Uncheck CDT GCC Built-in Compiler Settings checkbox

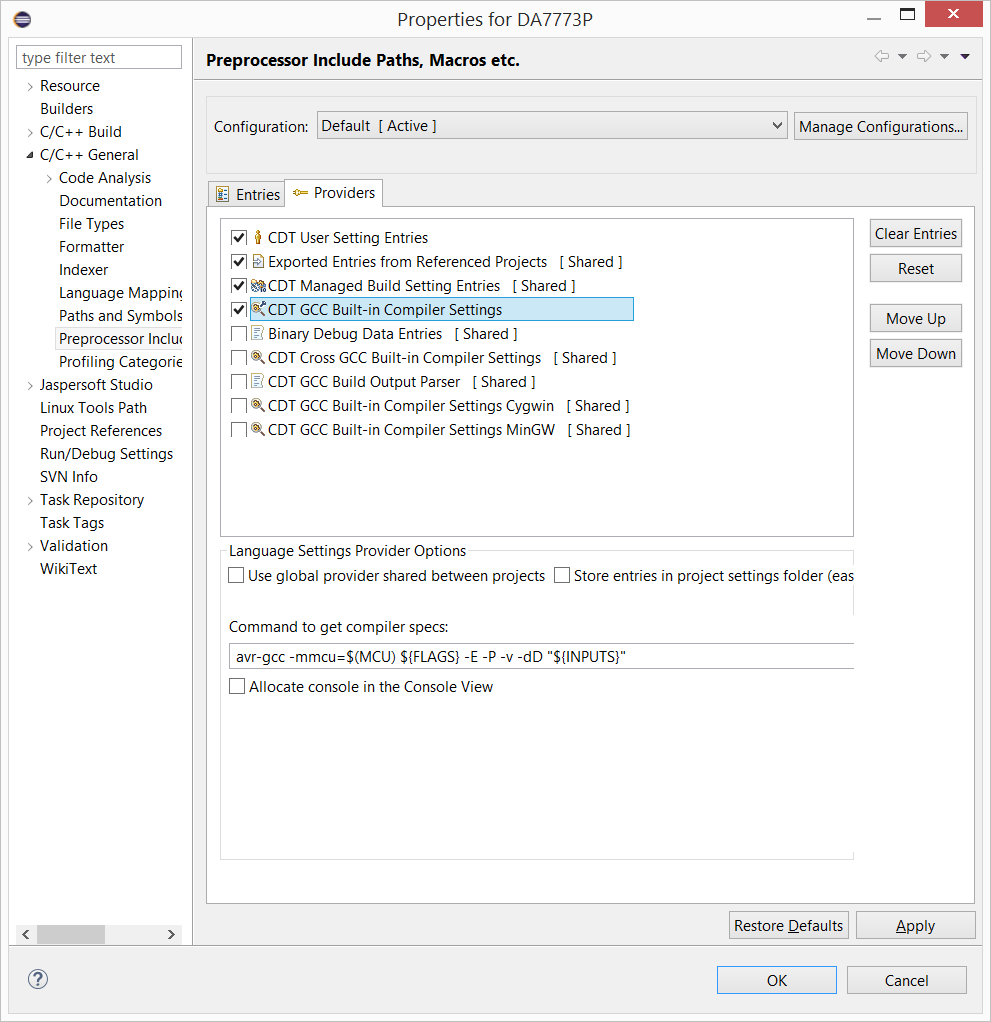click(239, 310)
